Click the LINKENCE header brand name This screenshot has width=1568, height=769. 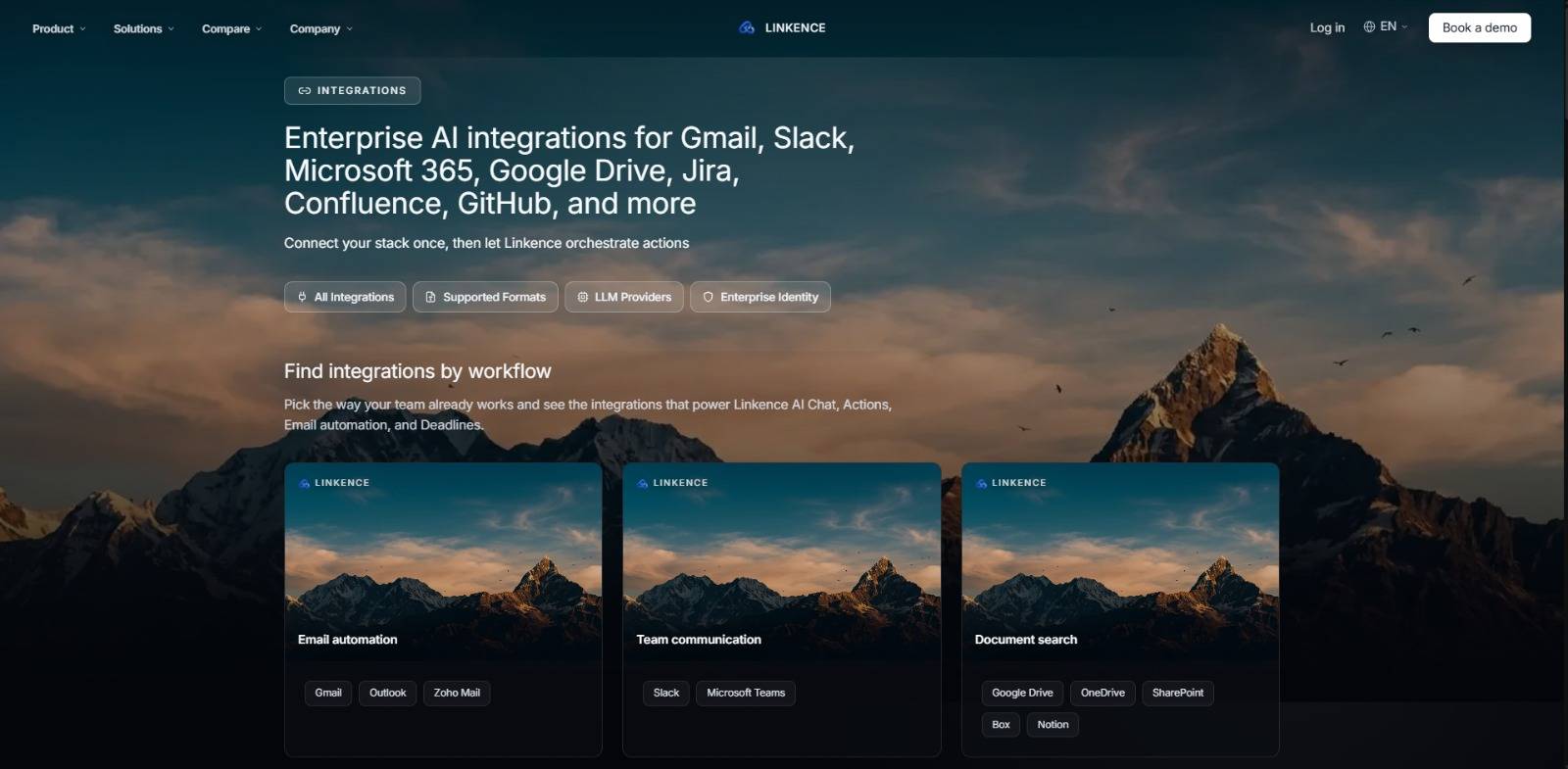click(x=795, y=27)
